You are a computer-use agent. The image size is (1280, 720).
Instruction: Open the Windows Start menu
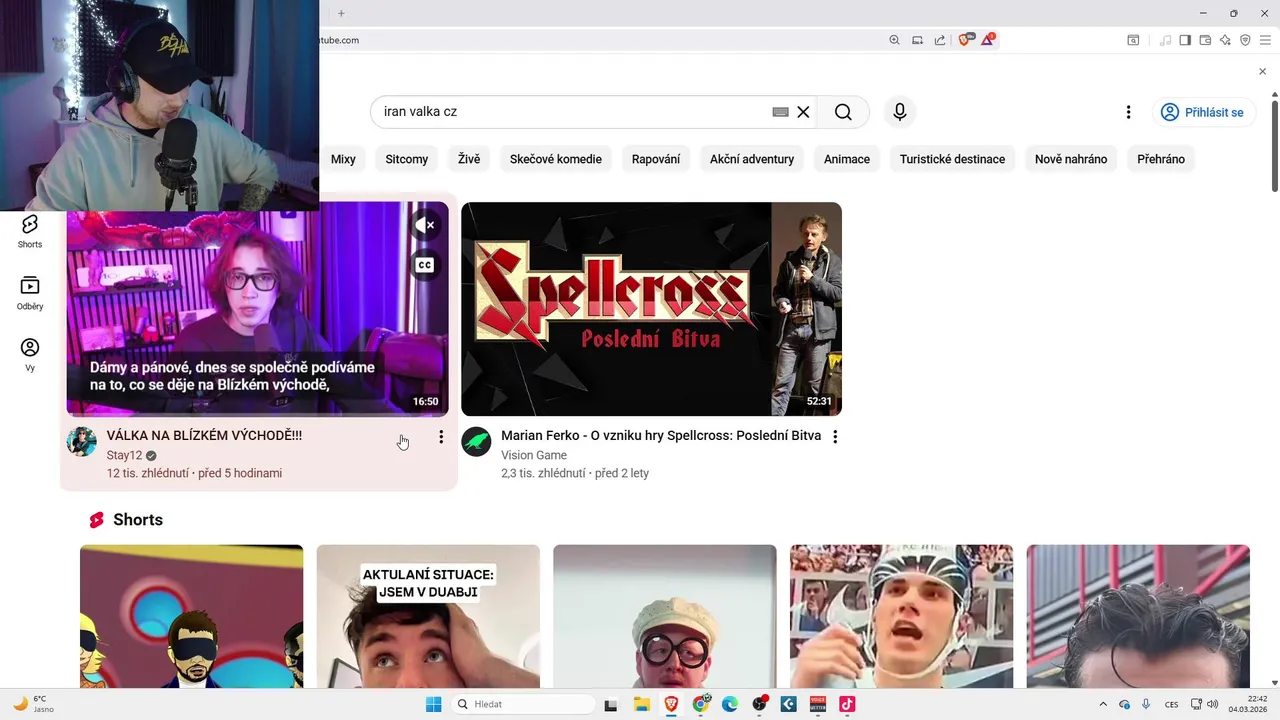433,704
